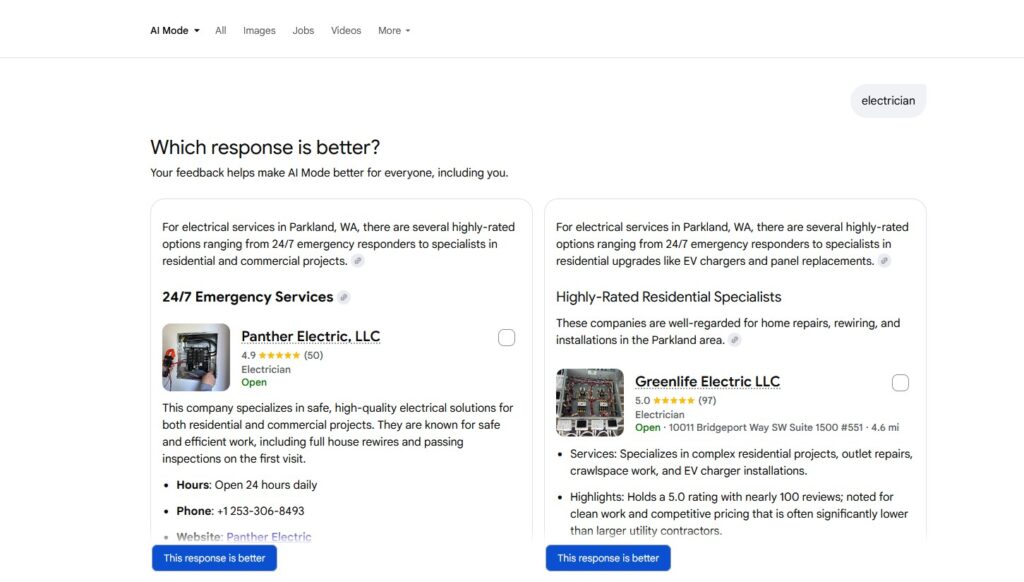Click link icon beside 24/7 Emergency Services heading

tap(344, 297)
